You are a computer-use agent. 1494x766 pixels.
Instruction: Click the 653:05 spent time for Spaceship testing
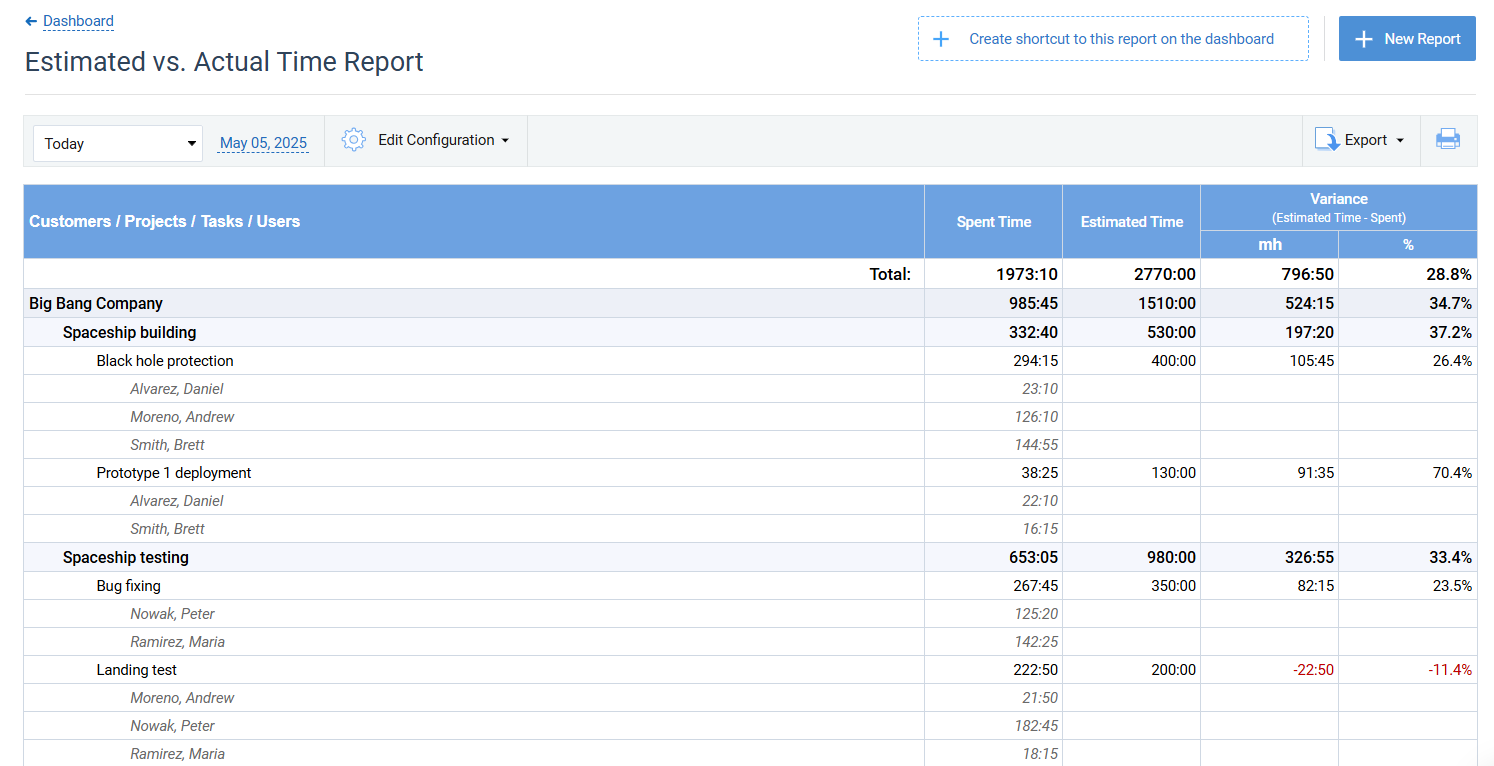[1031, 557]
